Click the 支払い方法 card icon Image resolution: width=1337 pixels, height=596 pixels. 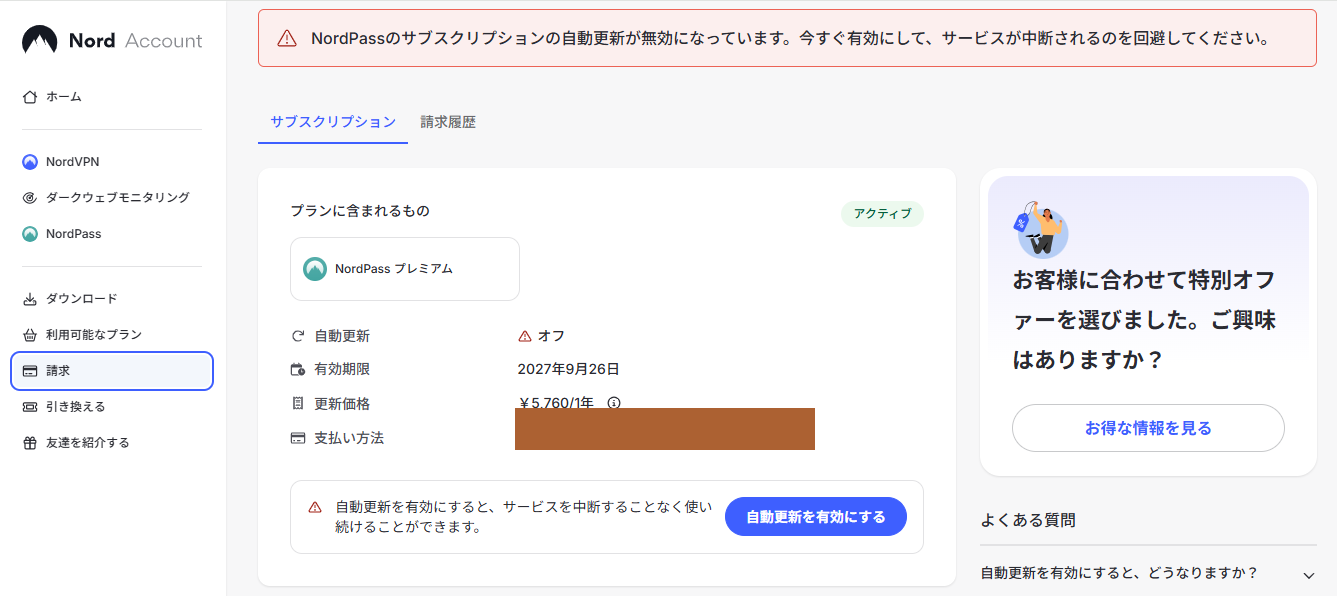pyautogui.click(x=297, y=438)
